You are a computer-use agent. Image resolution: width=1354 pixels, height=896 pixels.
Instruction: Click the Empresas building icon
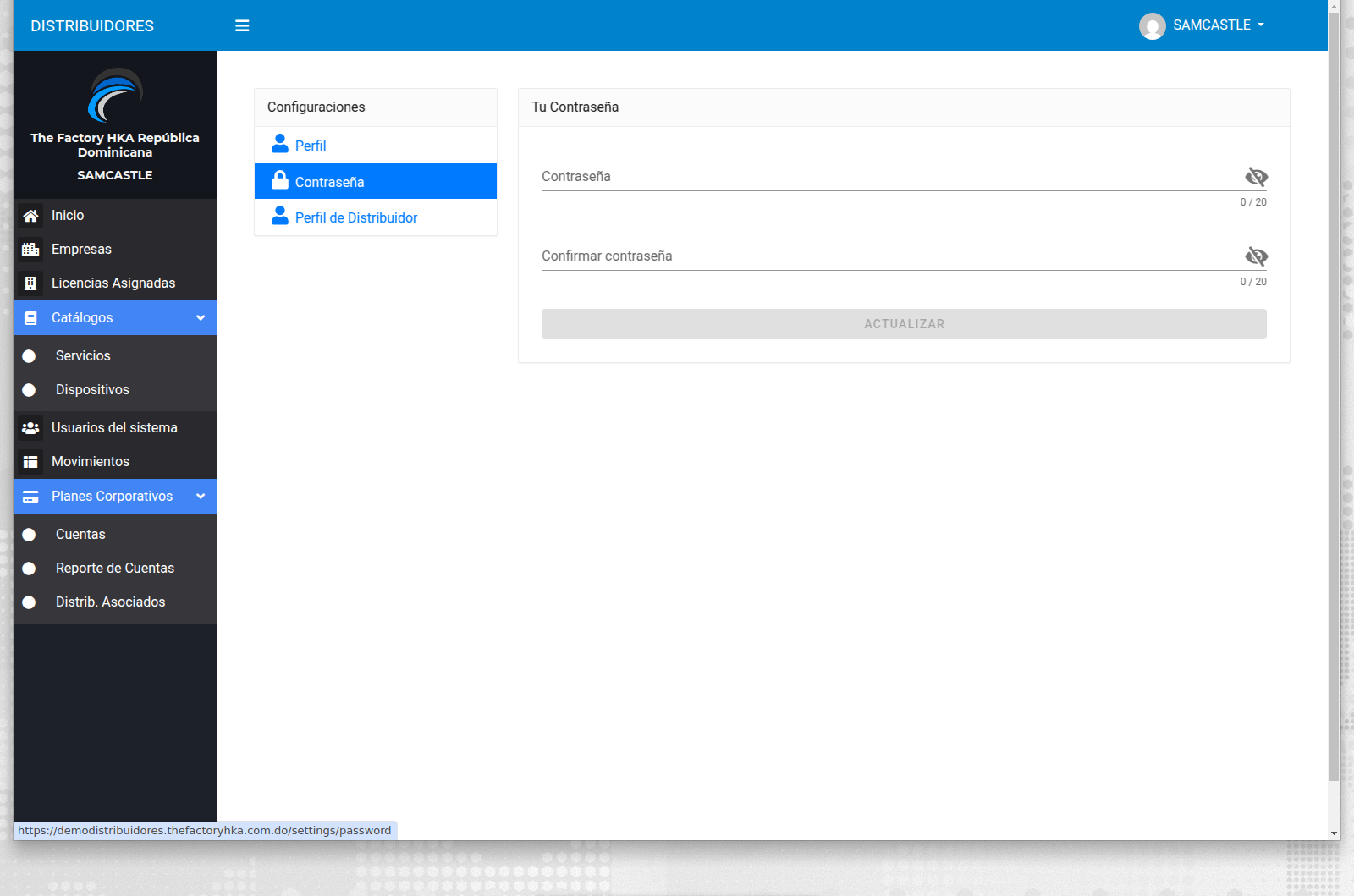[30, 250]
